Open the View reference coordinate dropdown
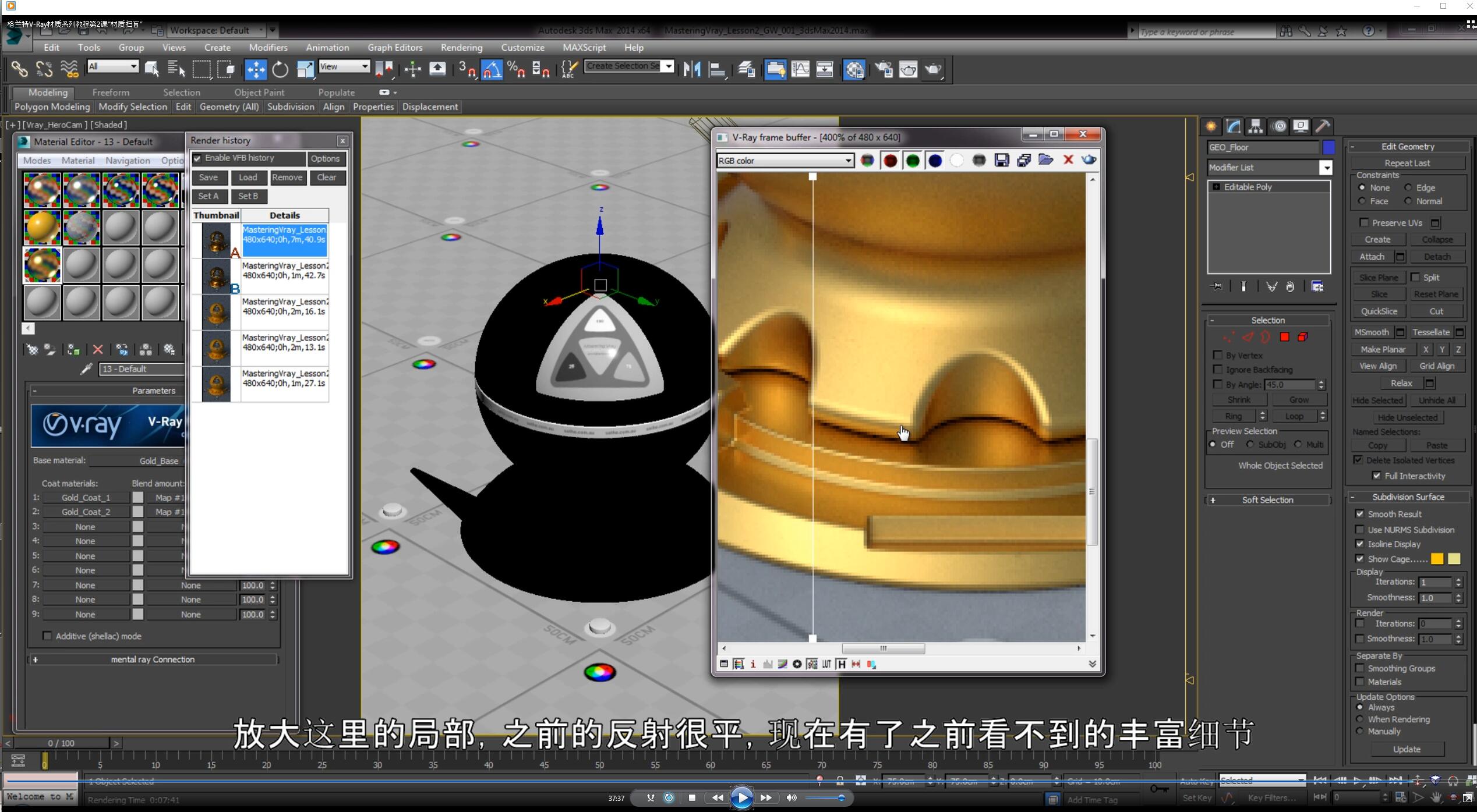Image resolution: width=1477 pixels, height=812 pixels. tap(344, 66)
